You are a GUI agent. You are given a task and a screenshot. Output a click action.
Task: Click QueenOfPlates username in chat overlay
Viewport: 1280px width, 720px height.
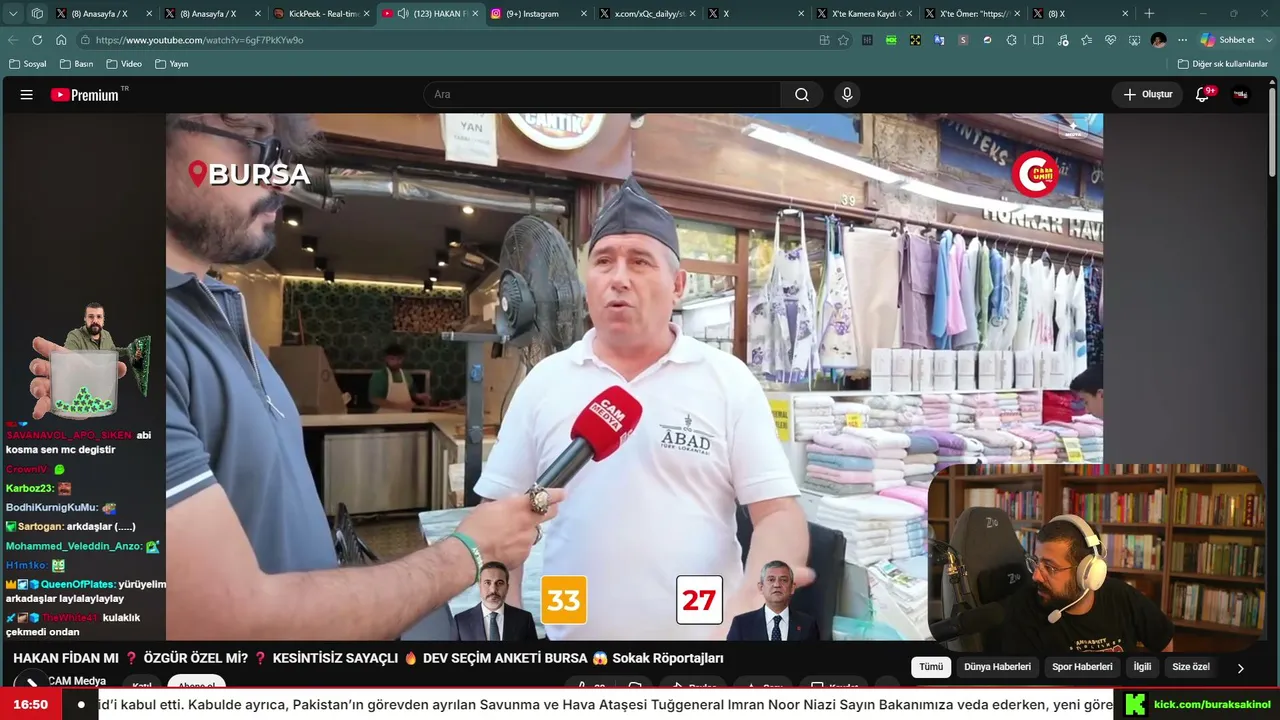pos(78,584)
